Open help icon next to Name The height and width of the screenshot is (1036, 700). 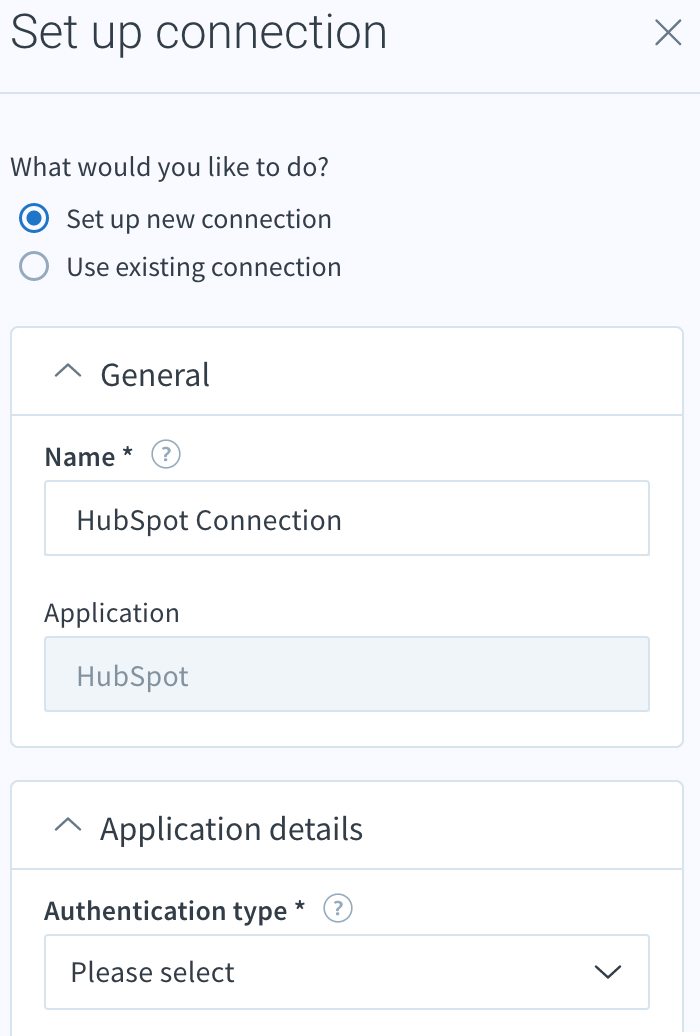tap(166, 455)
